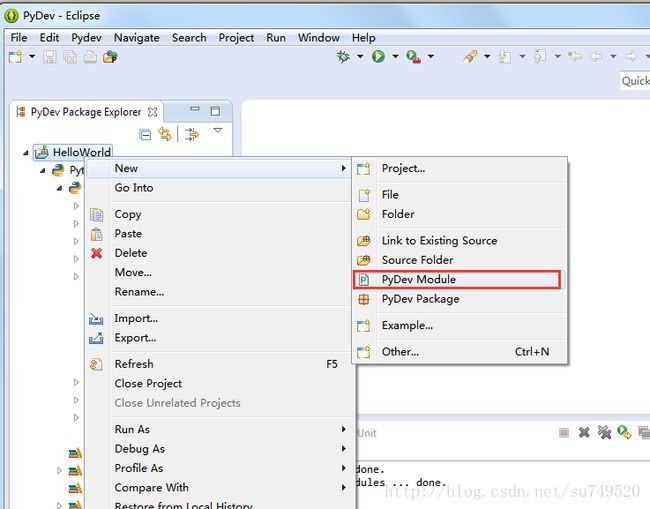Open the explorer View Menu triangle
650x509 pixels.
coord(218,131)
